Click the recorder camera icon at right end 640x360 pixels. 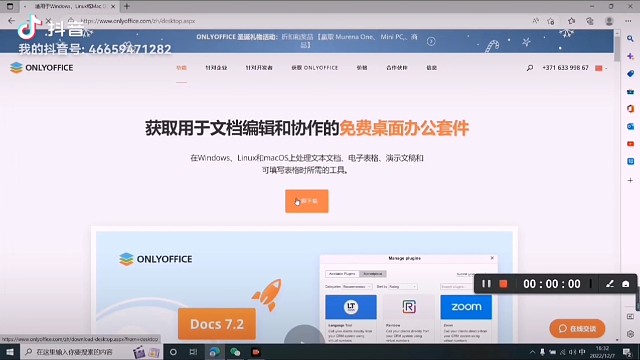click(625, 284)
